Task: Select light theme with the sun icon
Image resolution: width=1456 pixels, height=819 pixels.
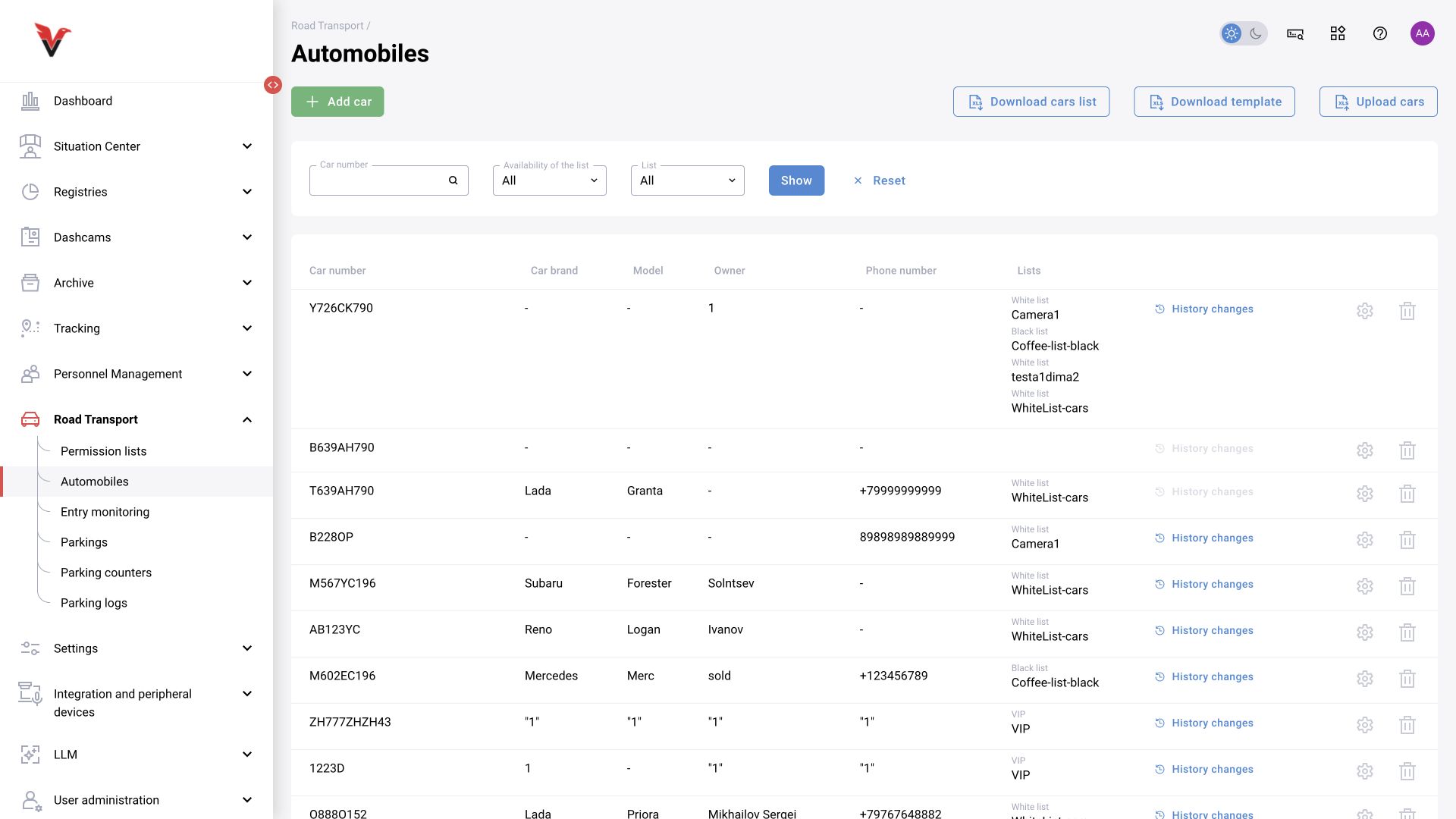Action: pos(1232,33)
